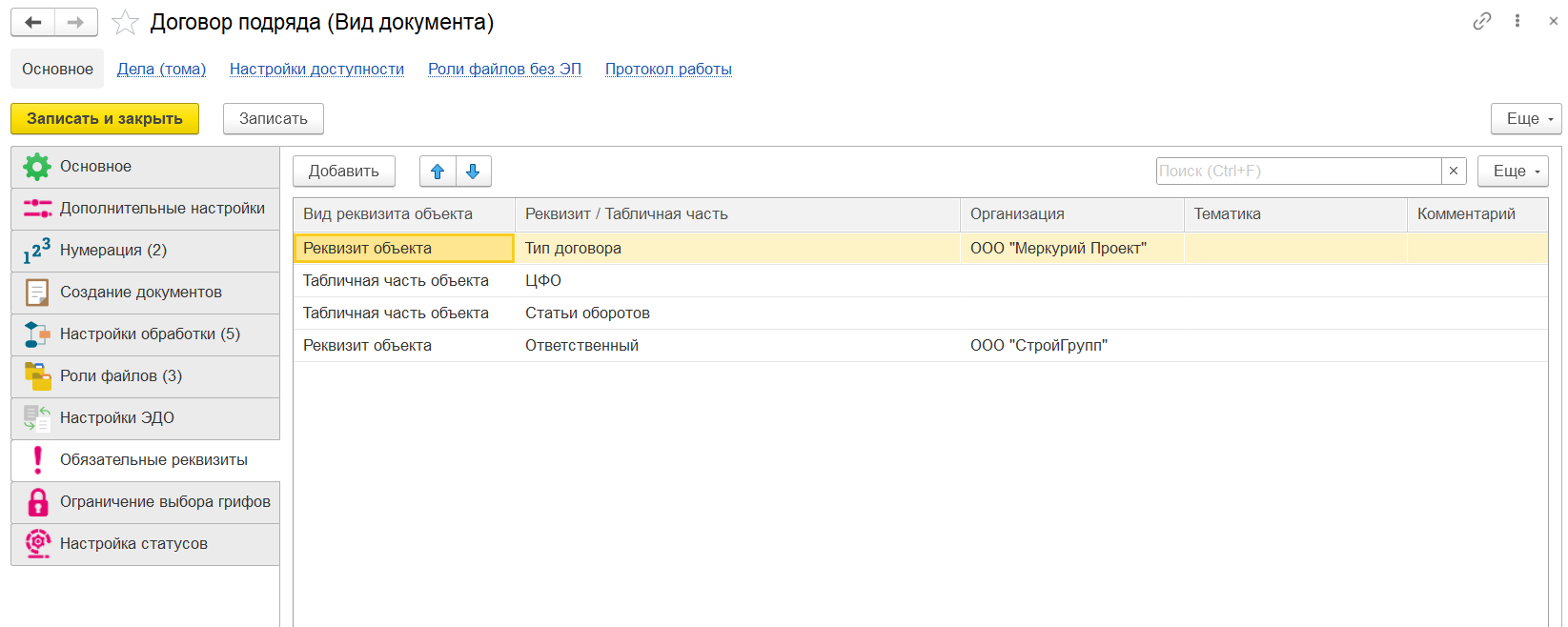The image size is (1568, 627).
Task: Open Настройка статусов section
Action: 146,544
